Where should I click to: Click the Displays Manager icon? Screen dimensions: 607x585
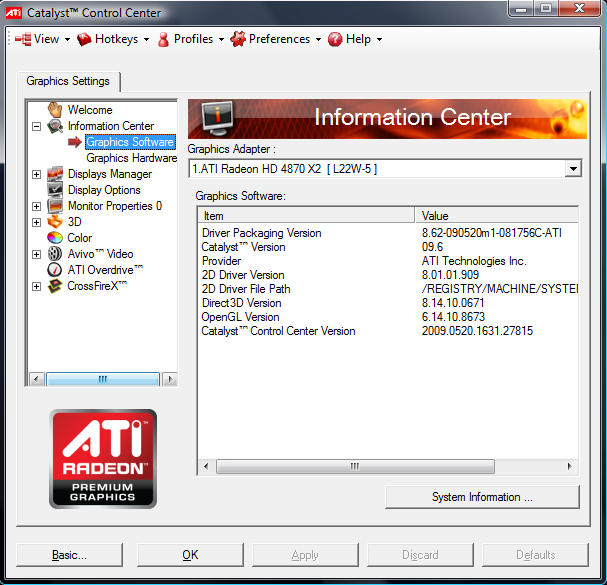55,174
